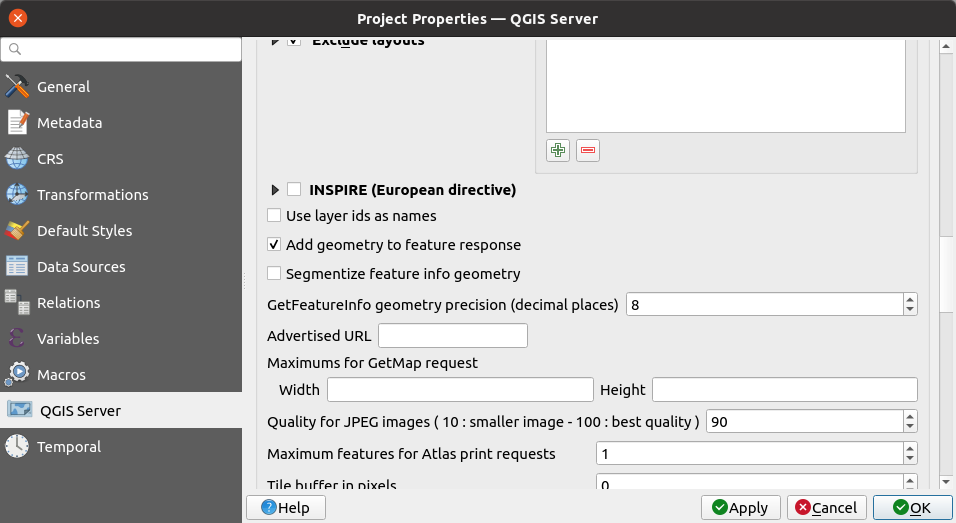
Task: Click the Temporal clock icon
Action: click(x=17, y=446)
